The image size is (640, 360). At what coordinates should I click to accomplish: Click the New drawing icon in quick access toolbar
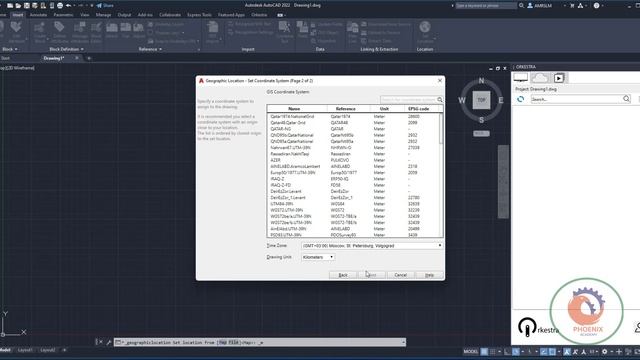point(10,6)
